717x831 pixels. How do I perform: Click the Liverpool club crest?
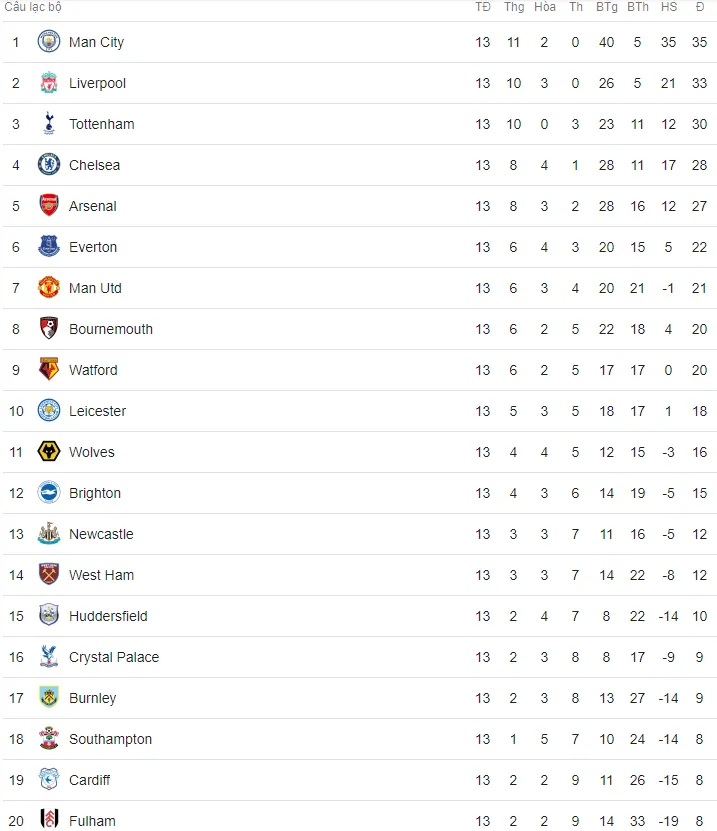coord(49,83)
